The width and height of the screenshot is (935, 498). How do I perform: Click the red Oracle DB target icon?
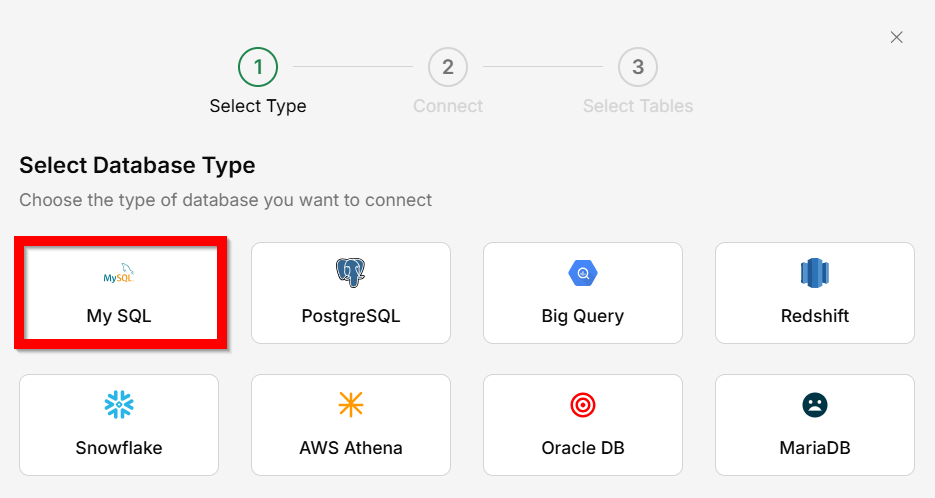point(582,404)
